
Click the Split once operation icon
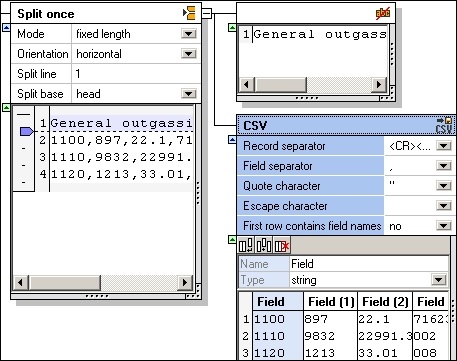click(189, 13)
